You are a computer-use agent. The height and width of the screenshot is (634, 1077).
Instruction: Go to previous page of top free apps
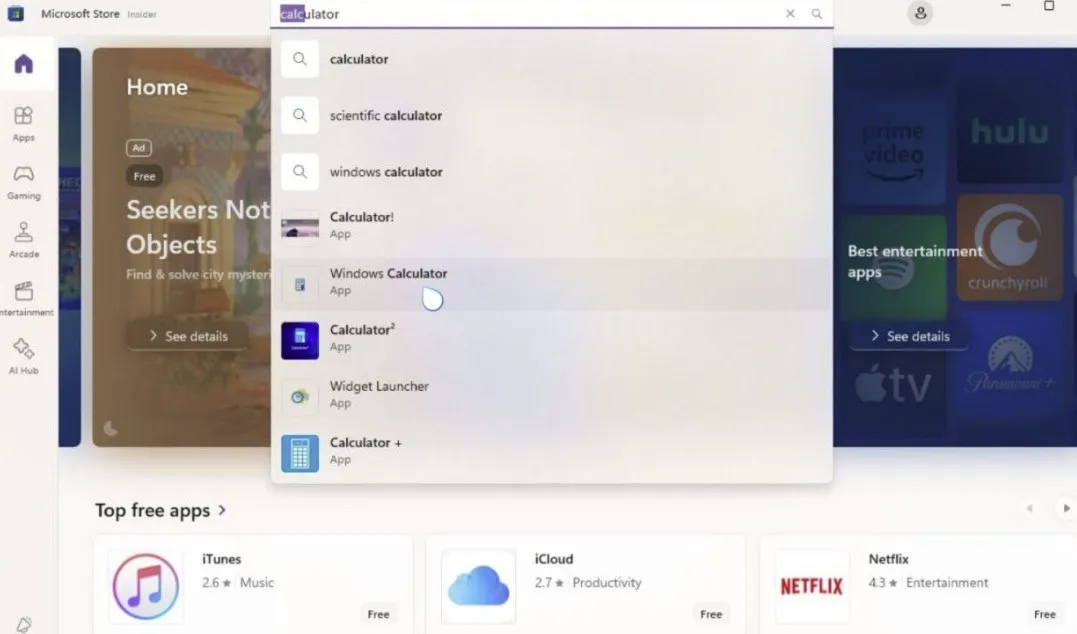(1029, 508)
